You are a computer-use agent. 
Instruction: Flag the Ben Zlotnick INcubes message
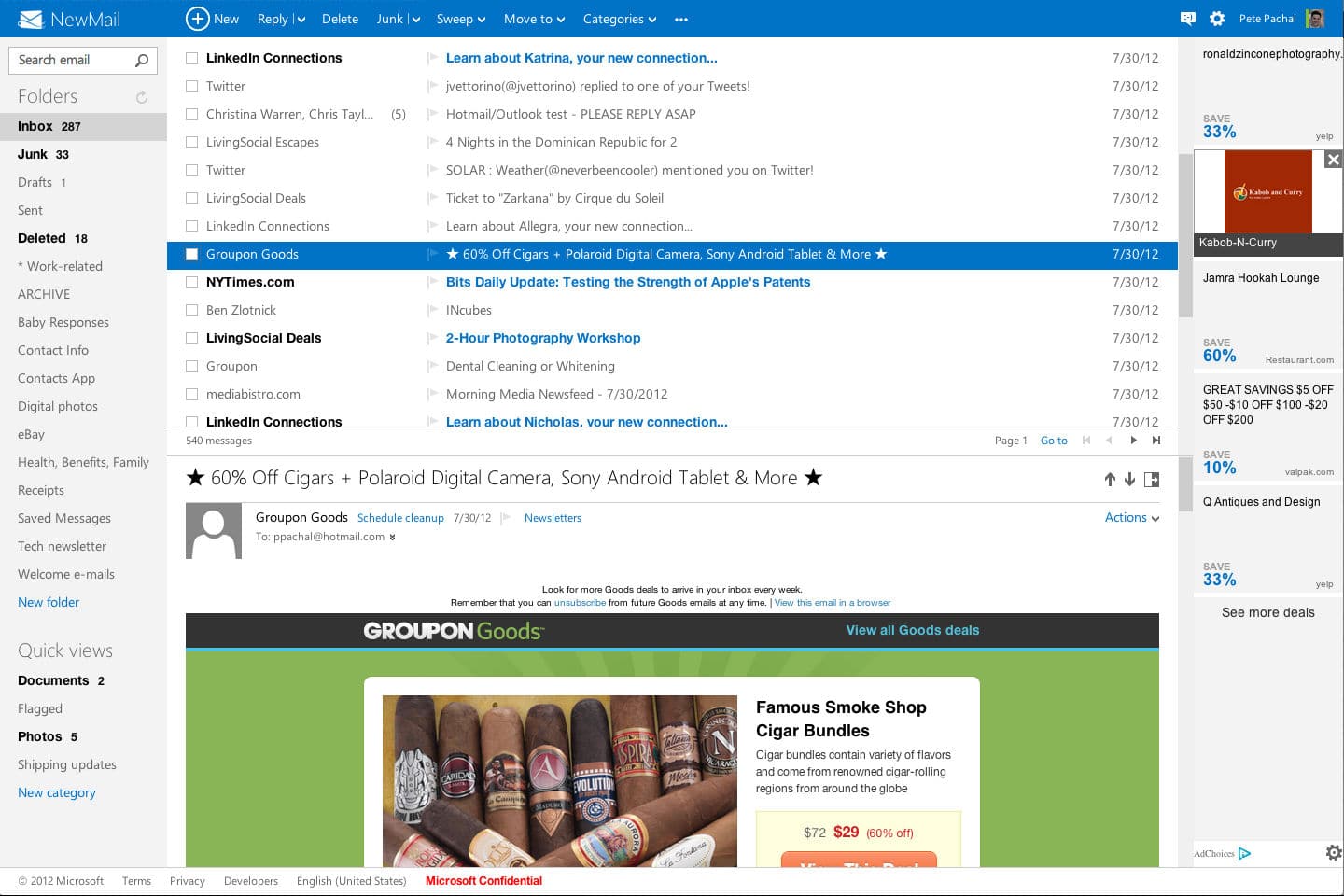click(433, 310)
